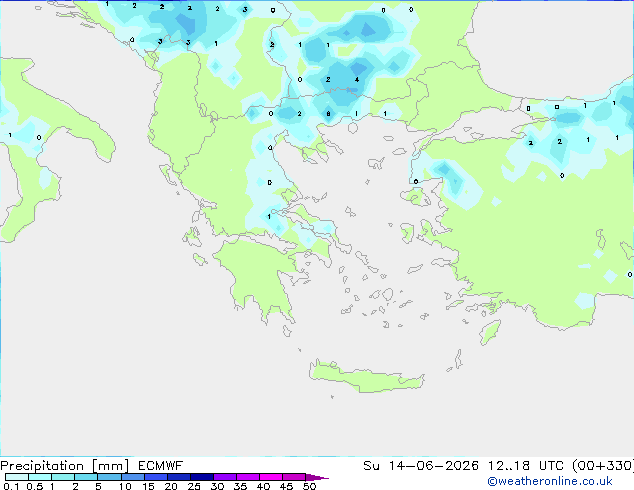Pick the 1–2 mm legend swatch
Screen dimensions: 634x490
pyautogui.click(x=63, y=477)
